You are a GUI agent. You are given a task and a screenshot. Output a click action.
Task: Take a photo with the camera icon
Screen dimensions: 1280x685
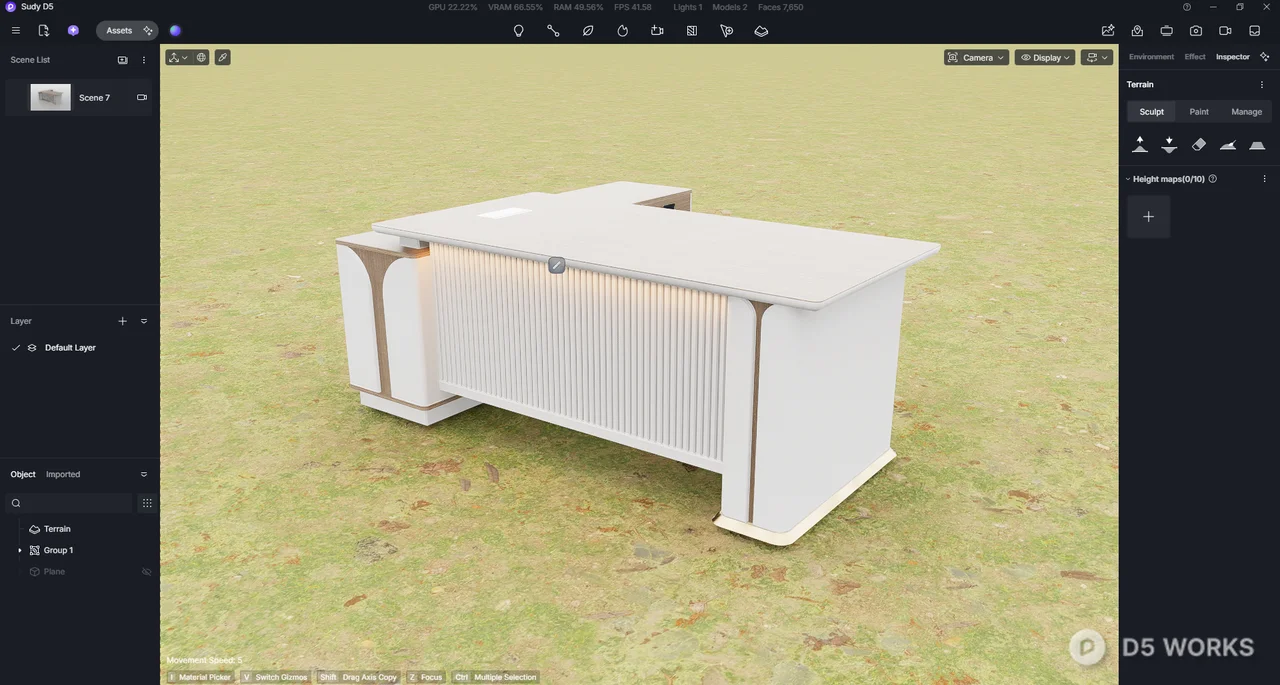pos(1196,31)
